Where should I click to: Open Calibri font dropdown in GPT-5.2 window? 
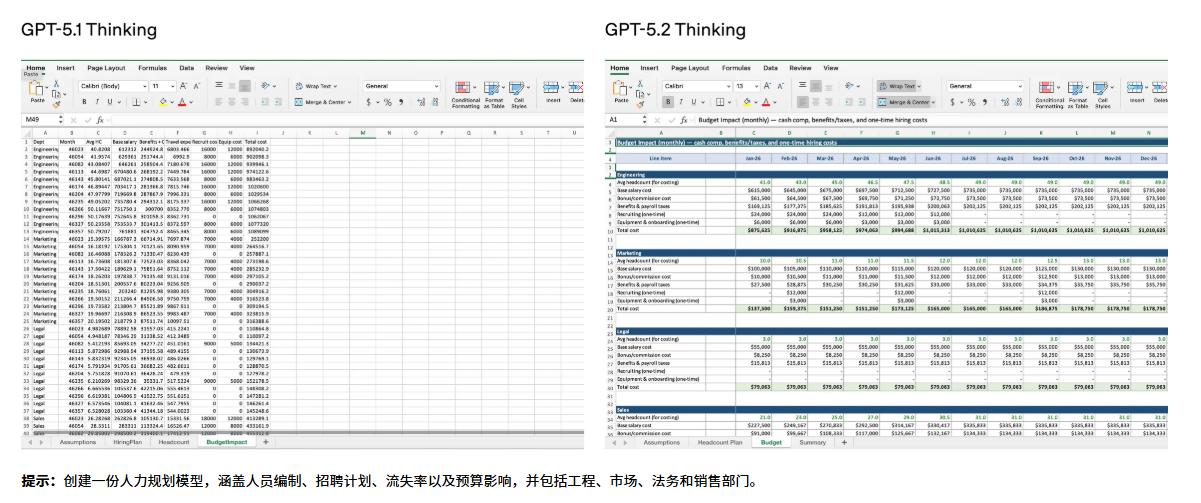(x=697, y=86)
